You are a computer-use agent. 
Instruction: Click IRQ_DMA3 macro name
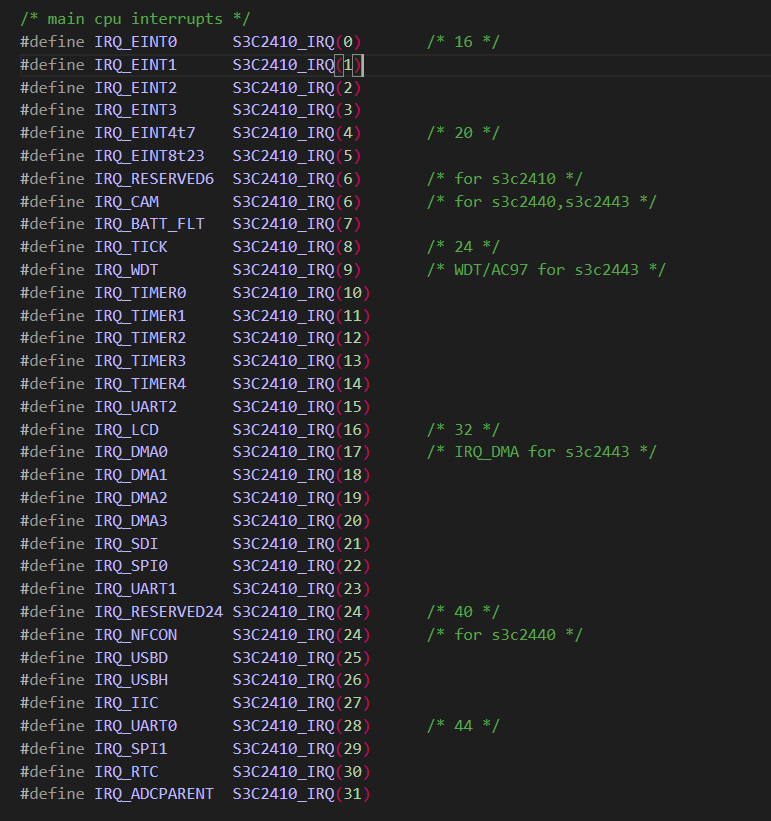click(x=131, y=521)
